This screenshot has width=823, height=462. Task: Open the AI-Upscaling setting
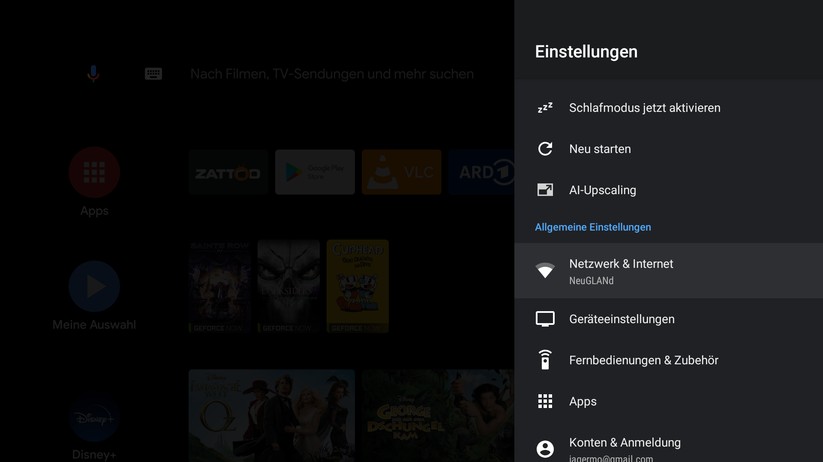point(602,190)
